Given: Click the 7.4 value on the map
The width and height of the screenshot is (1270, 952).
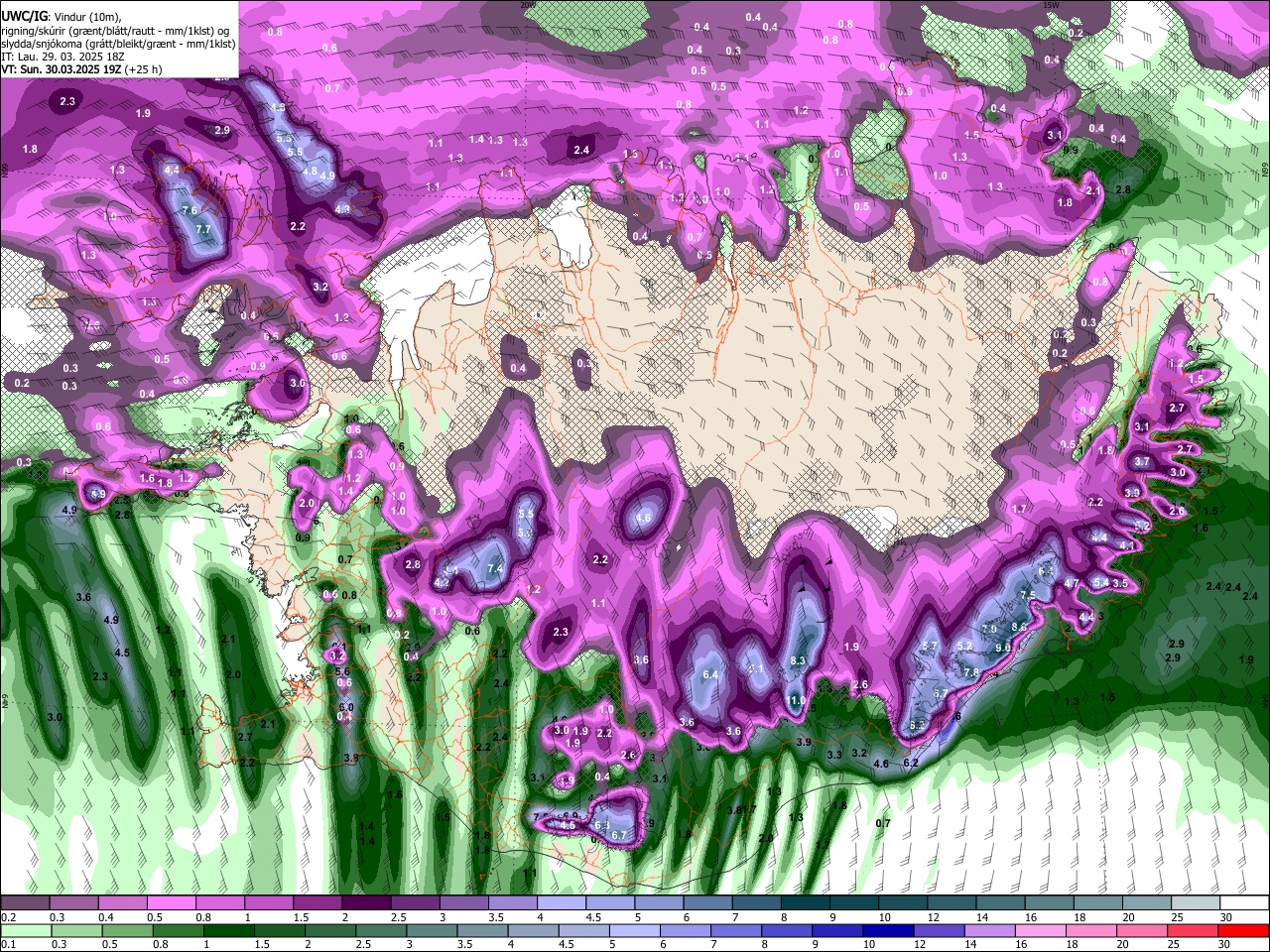Looking at the screenshot, I should [496, 569].
